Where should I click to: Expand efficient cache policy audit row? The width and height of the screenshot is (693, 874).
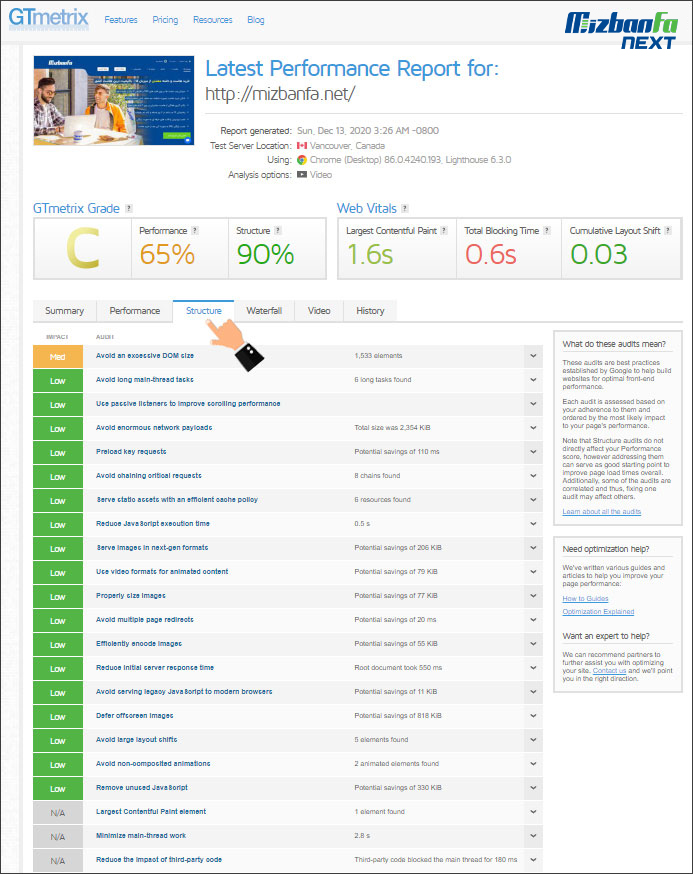pos(533,499)
